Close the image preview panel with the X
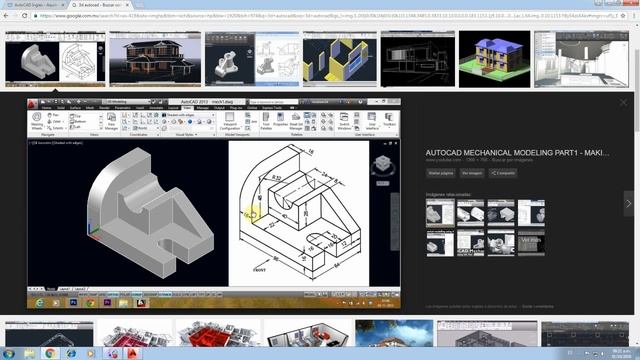Viewport: 640px width, 360px height. click(x=623, y=102)
